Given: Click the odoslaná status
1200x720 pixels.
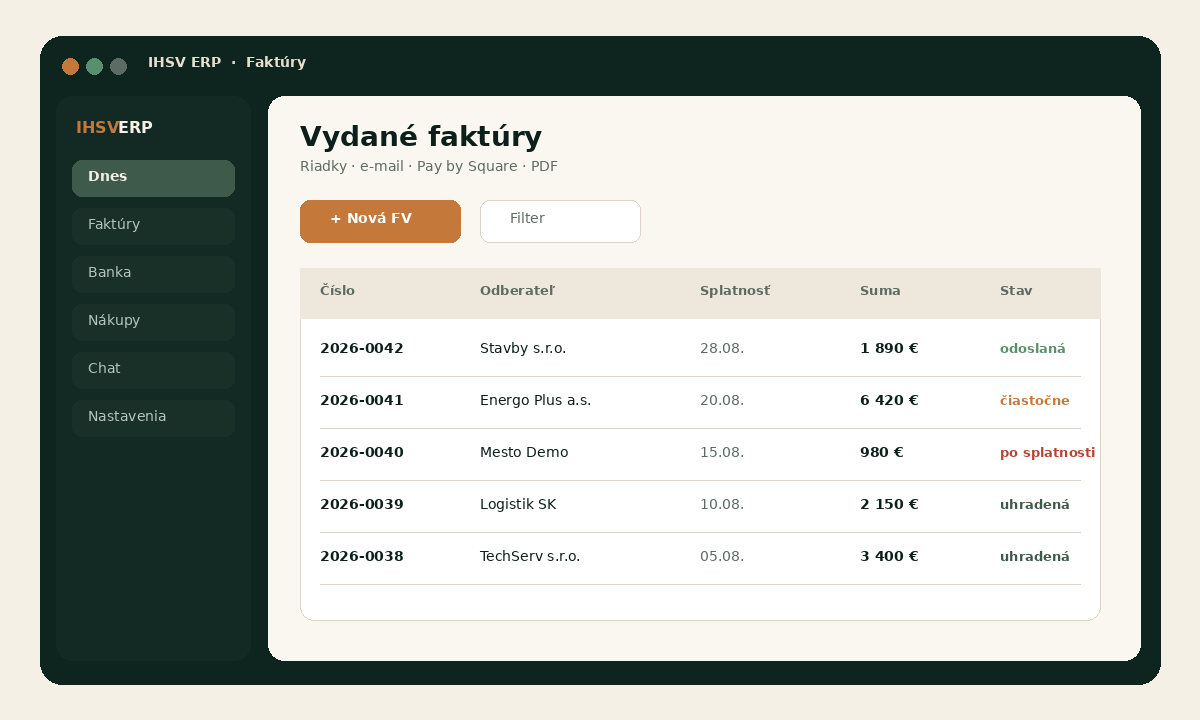Looking at the screenshot, I should (x=1033, y=349).
